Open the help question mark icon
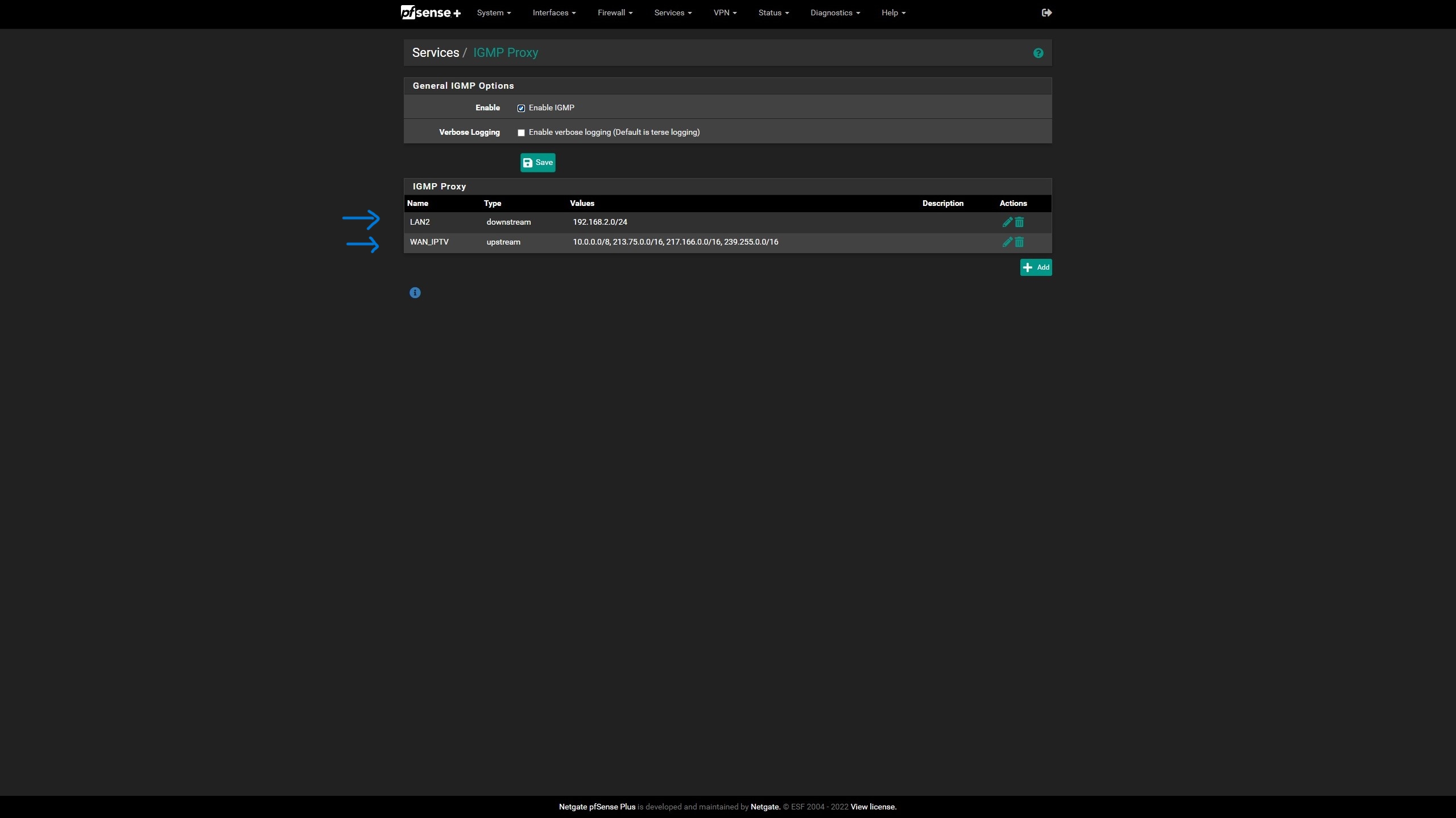This screenshot has height=818, width=1456. (1038, 53)
